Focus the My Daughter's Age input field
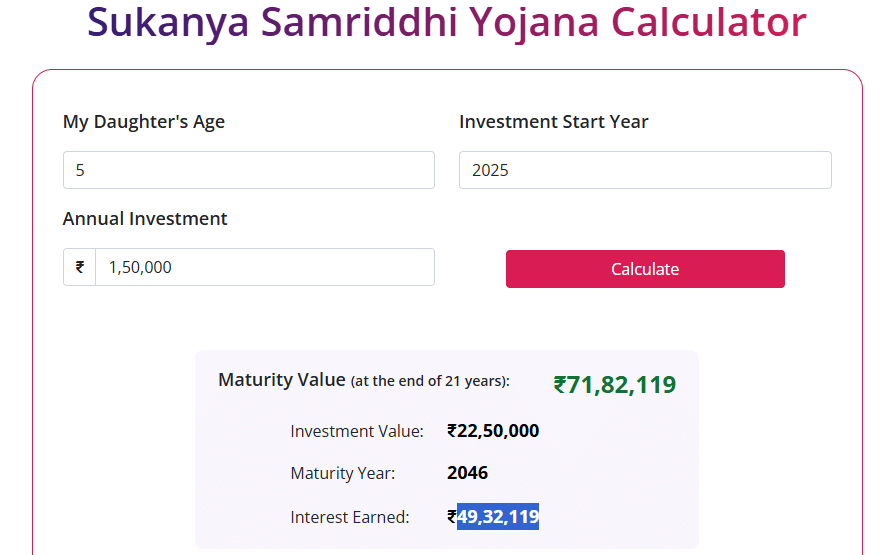 248,170
